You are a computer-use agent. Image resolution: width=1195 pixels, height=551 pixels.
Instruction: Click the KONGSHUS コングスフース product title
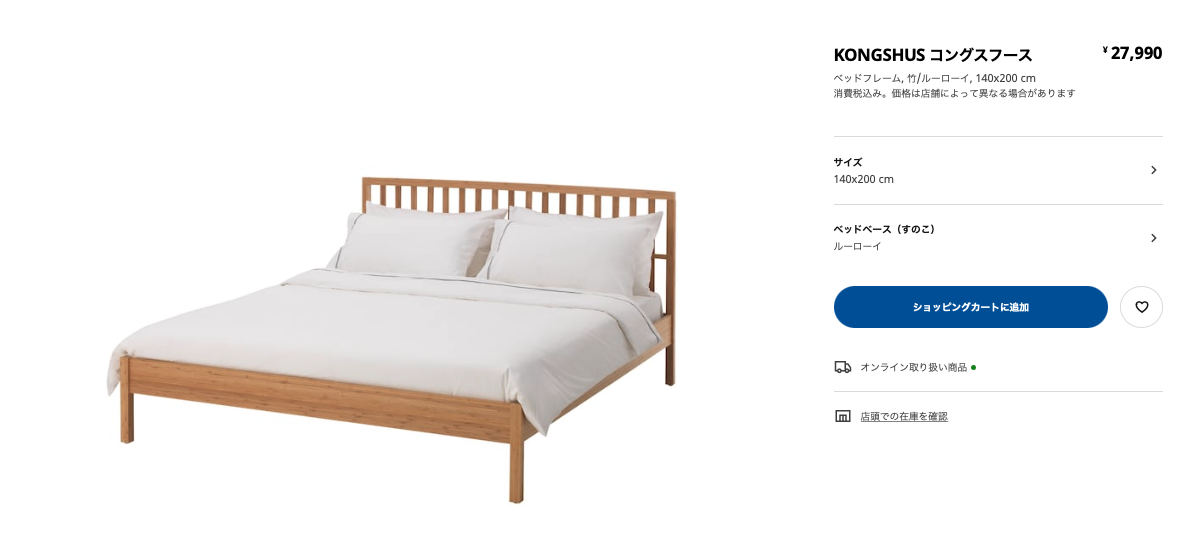coord(933,55)
